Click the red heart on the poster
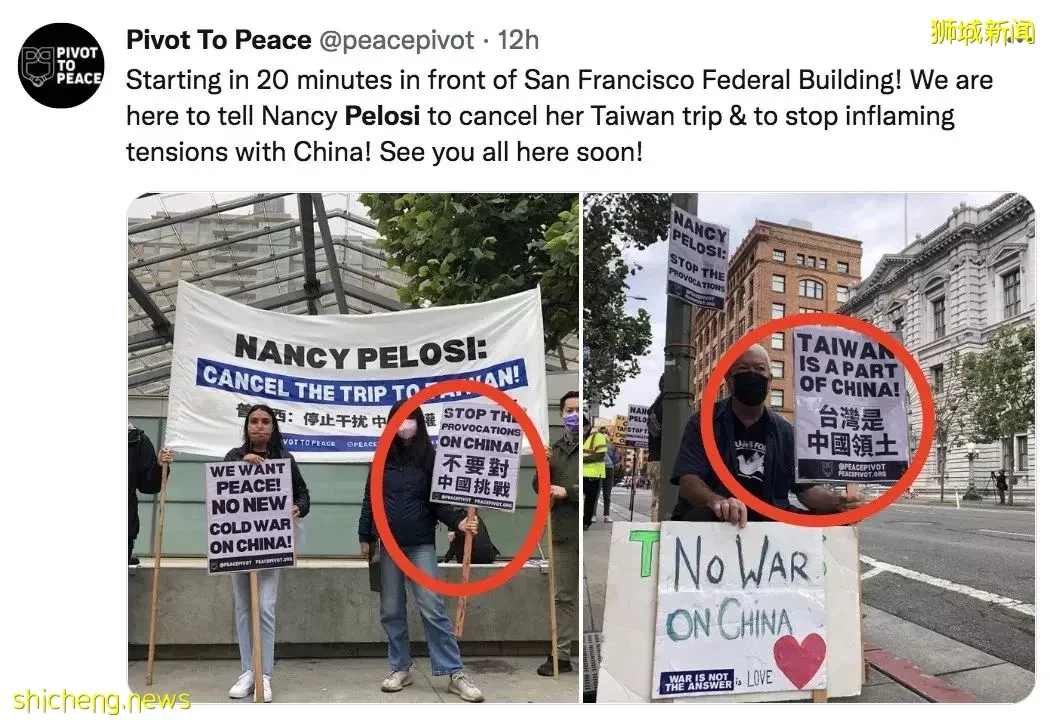 800,660
